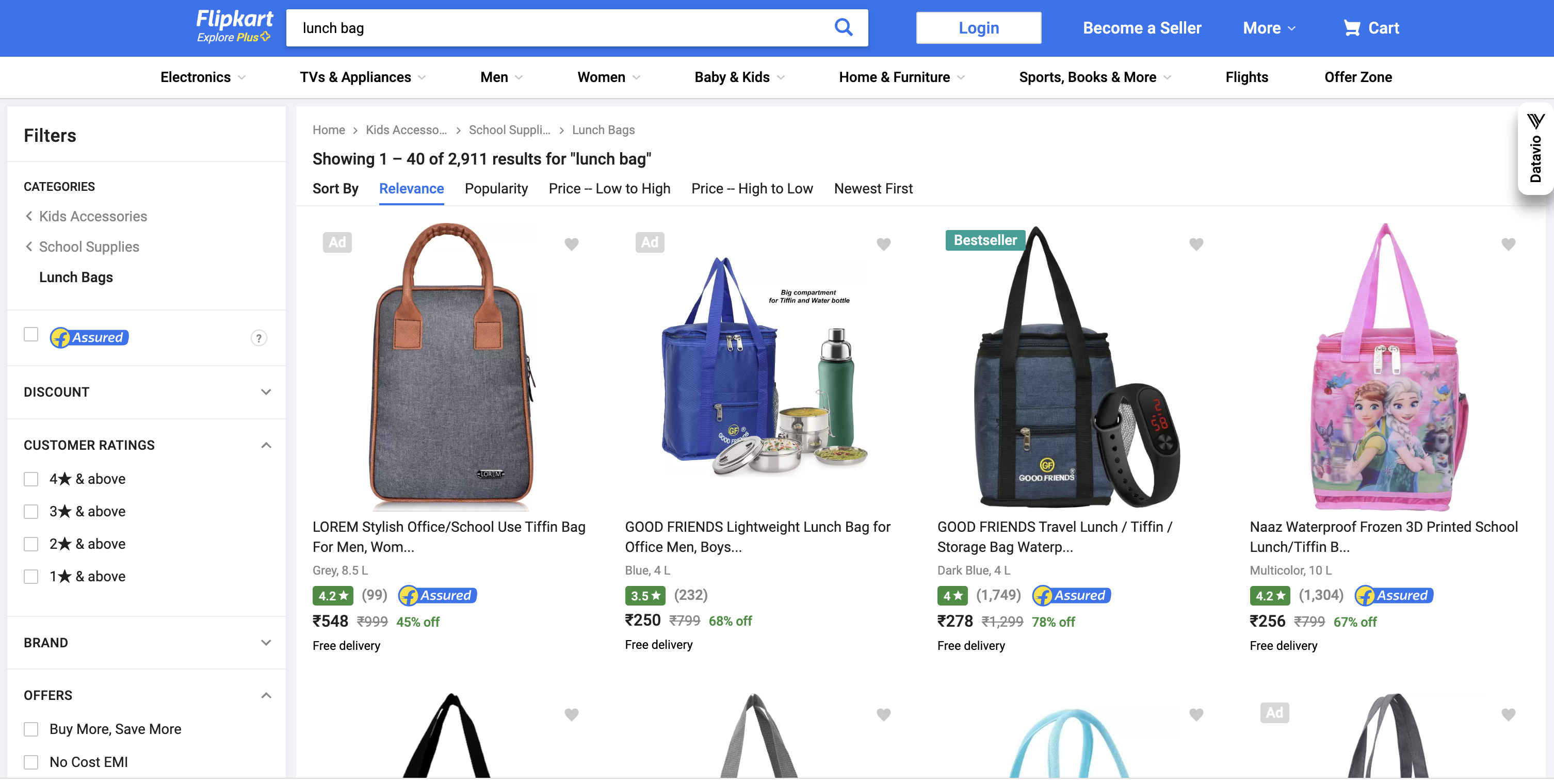Image resolution: width=1554 pixels, height=784 pixels.
Task: Click the search magnifier icon
Action: 843,28
